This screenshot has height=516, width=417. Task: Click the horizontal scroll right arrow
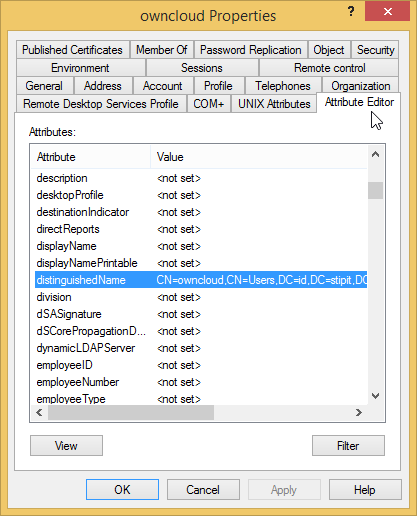(359, 413)
